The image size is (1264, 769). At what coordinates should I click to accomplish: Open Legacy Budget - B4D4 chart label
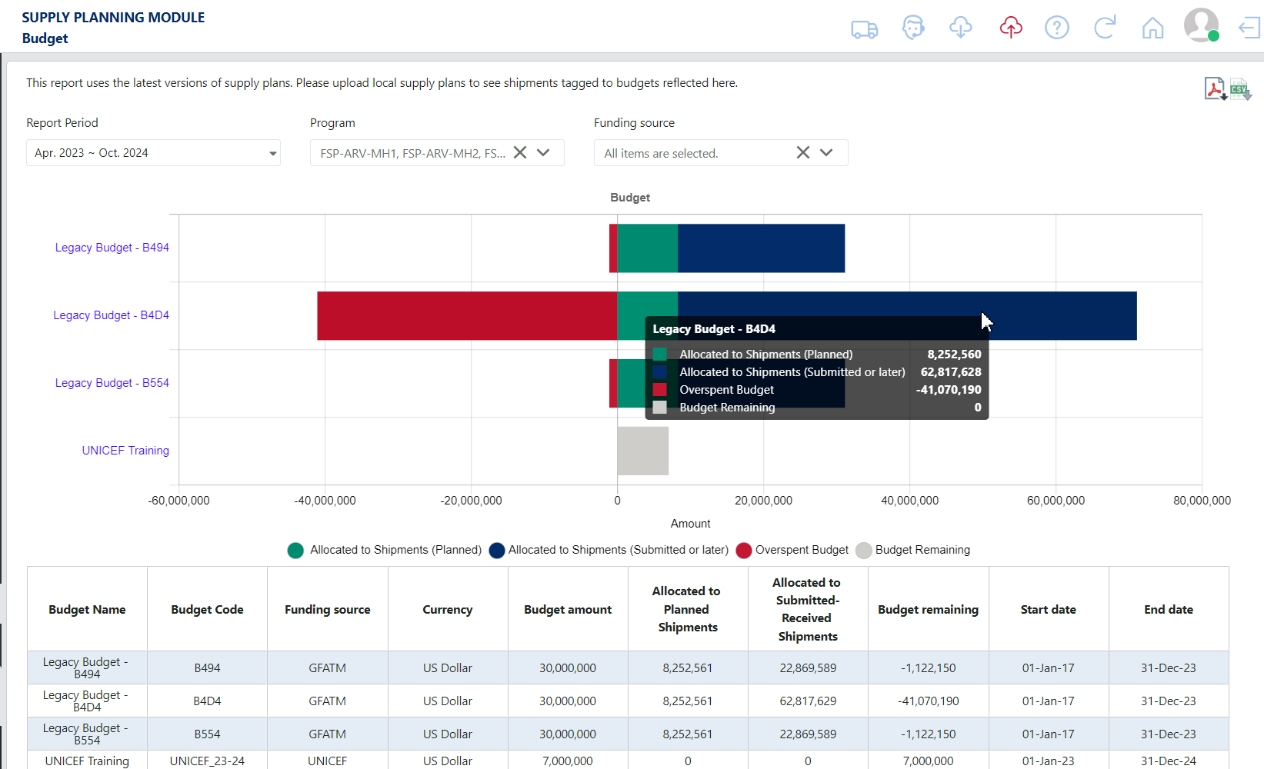point(111,315)
